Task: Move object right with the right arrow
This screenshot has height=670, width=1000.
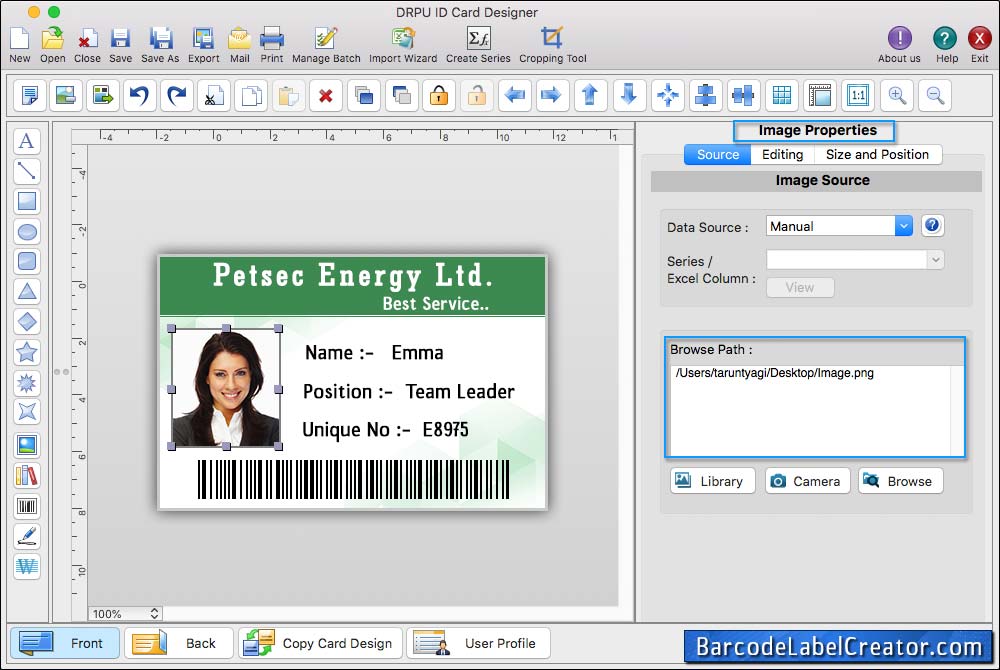Action: pos(552,96)
